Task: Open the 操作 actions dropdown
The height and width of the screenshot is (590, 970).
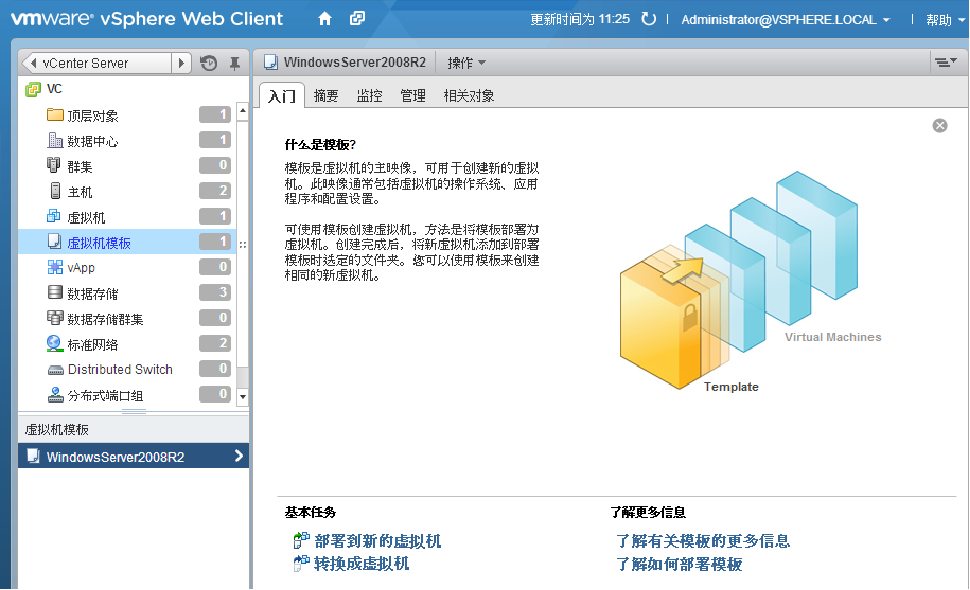Action: point(466,63)
